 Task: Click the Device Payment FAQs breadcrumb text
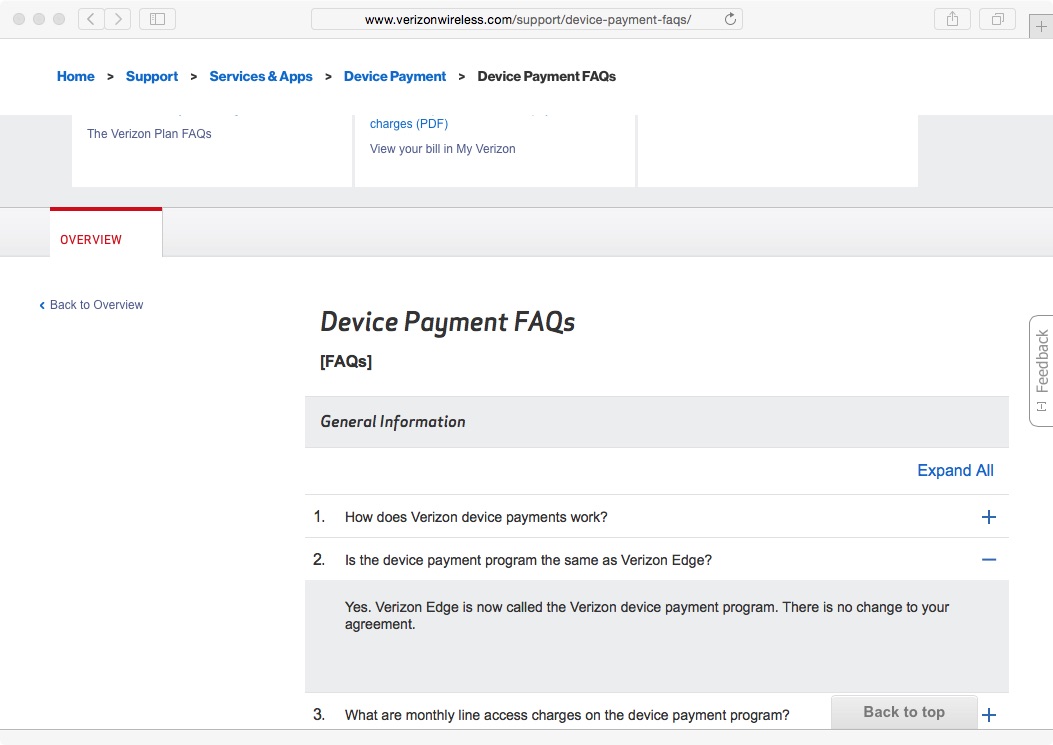[x=547, y=77]
